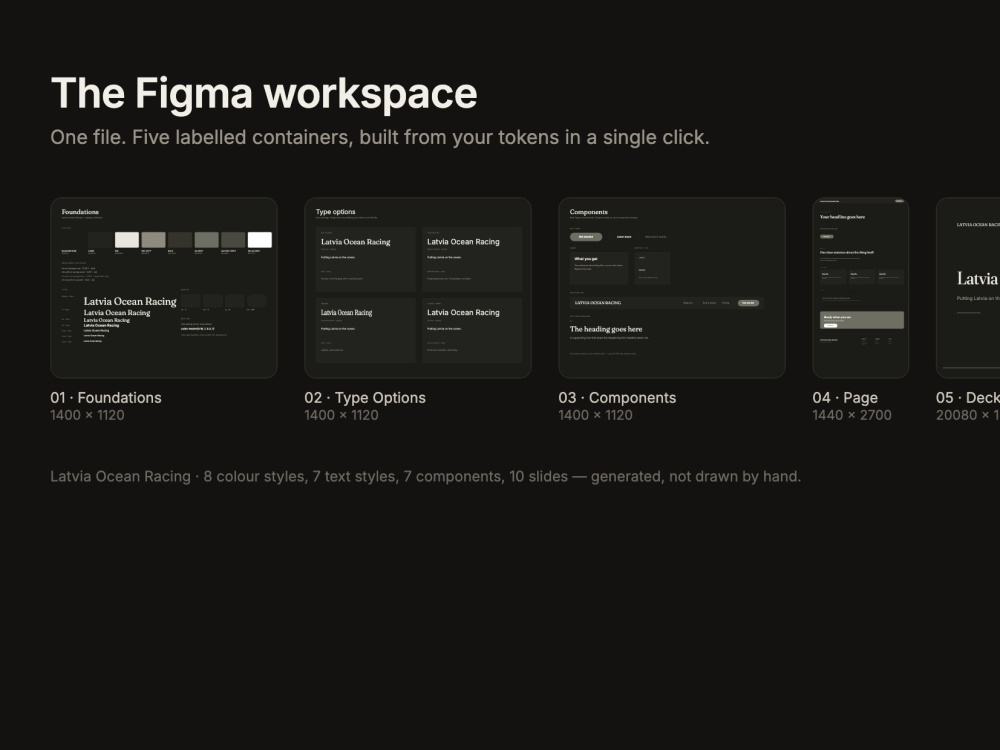This screenshot has height=750, width=1000.
Task: Click the '02 · Type Options' label
Action: [x=365, y=398]
